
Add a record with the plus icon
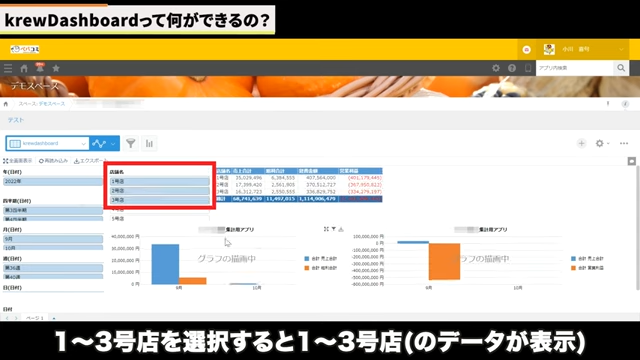pyautogui.click(x=581, y=143)
